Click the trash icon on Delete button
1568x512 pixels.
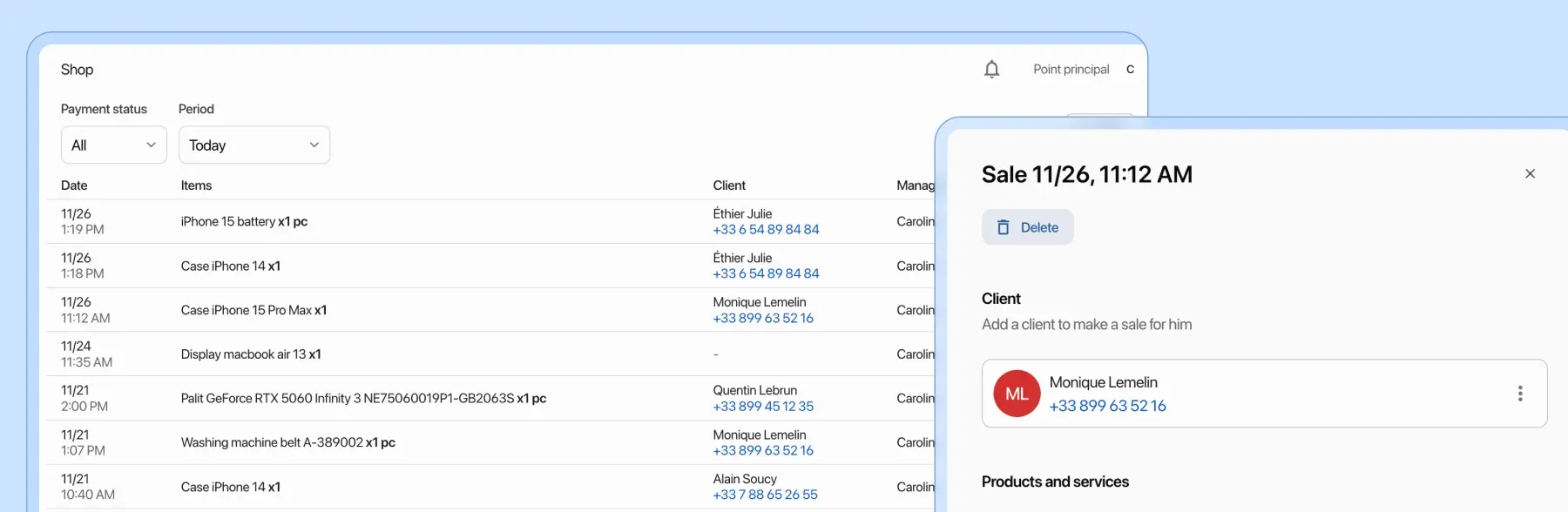(x=1003, y=227)
